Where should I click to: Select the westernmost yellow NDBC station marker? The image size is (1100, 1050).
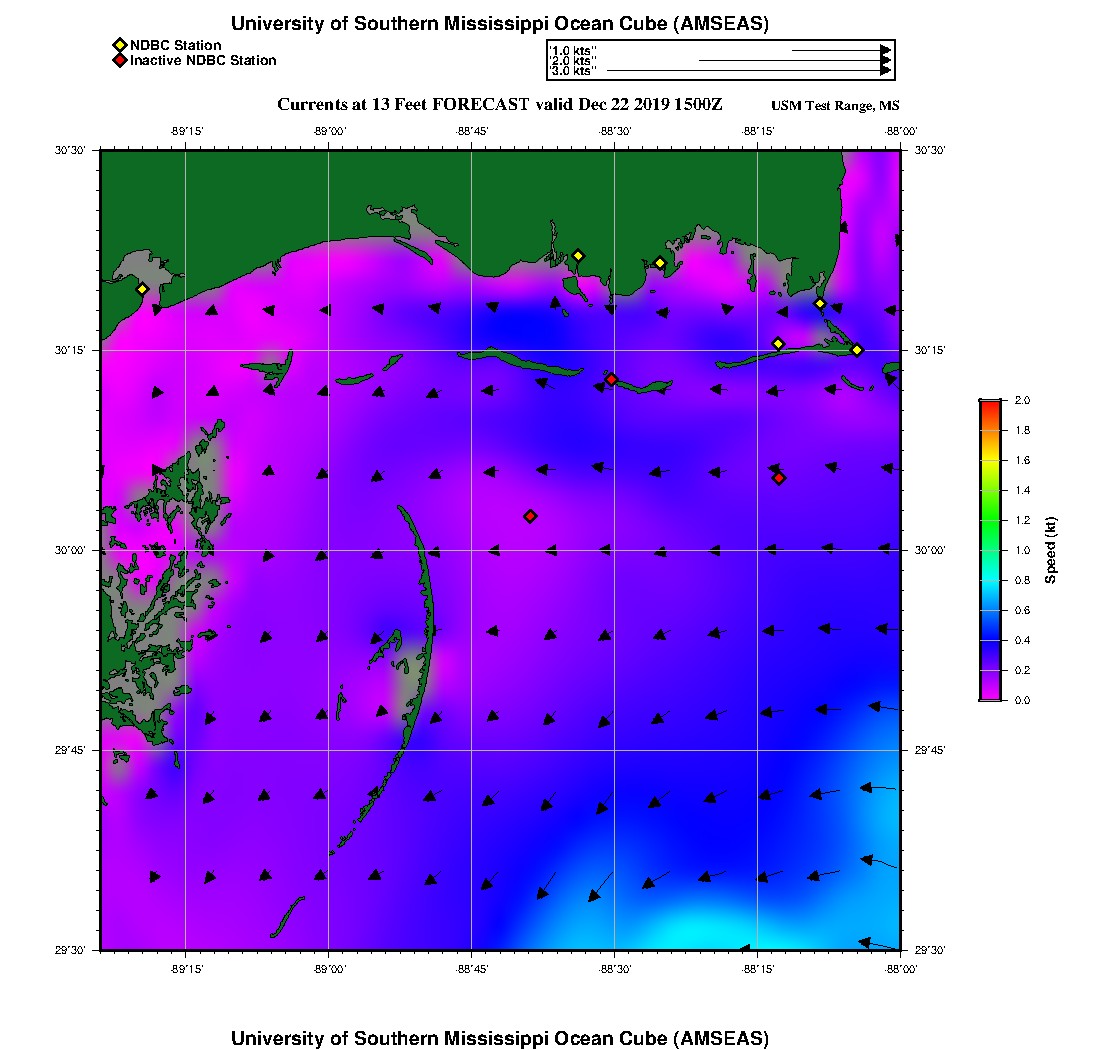click(142, 289)
